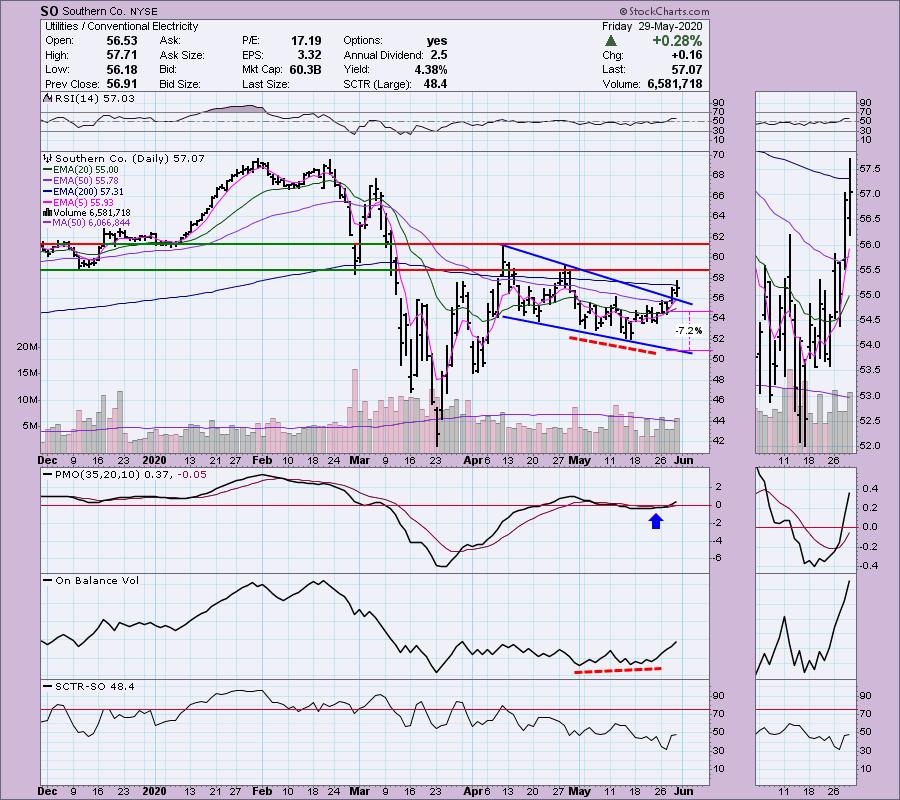Image resolution: width=900 pixels, height=800 pixels.
Task: Click the -7.2% price annotation
Action: 688,330
